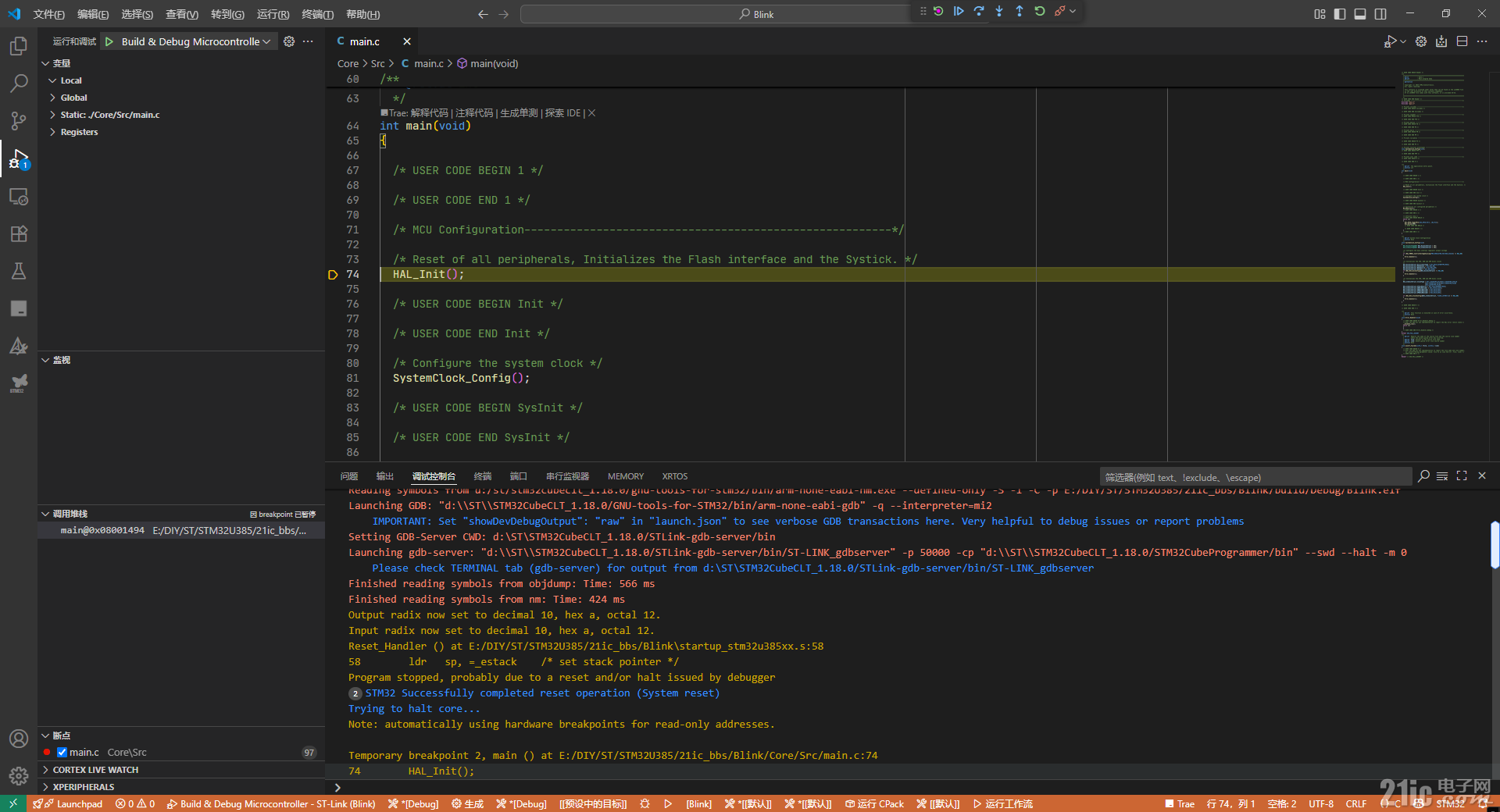
Task: Open the 运行 menu
Action: pos(273,14)
